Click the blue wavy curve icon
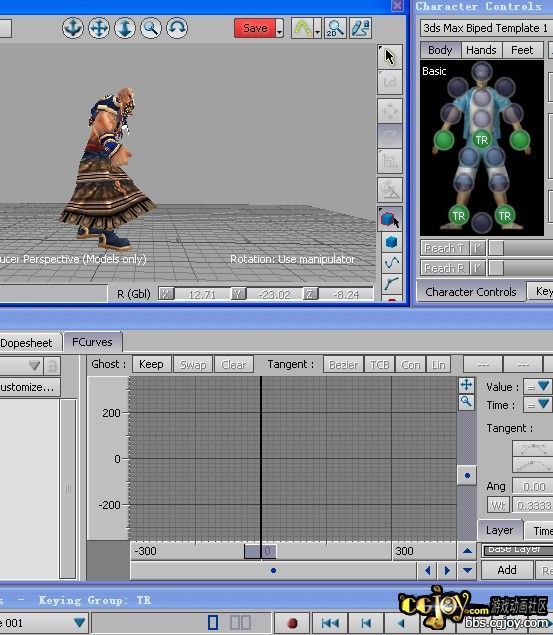 391,263
